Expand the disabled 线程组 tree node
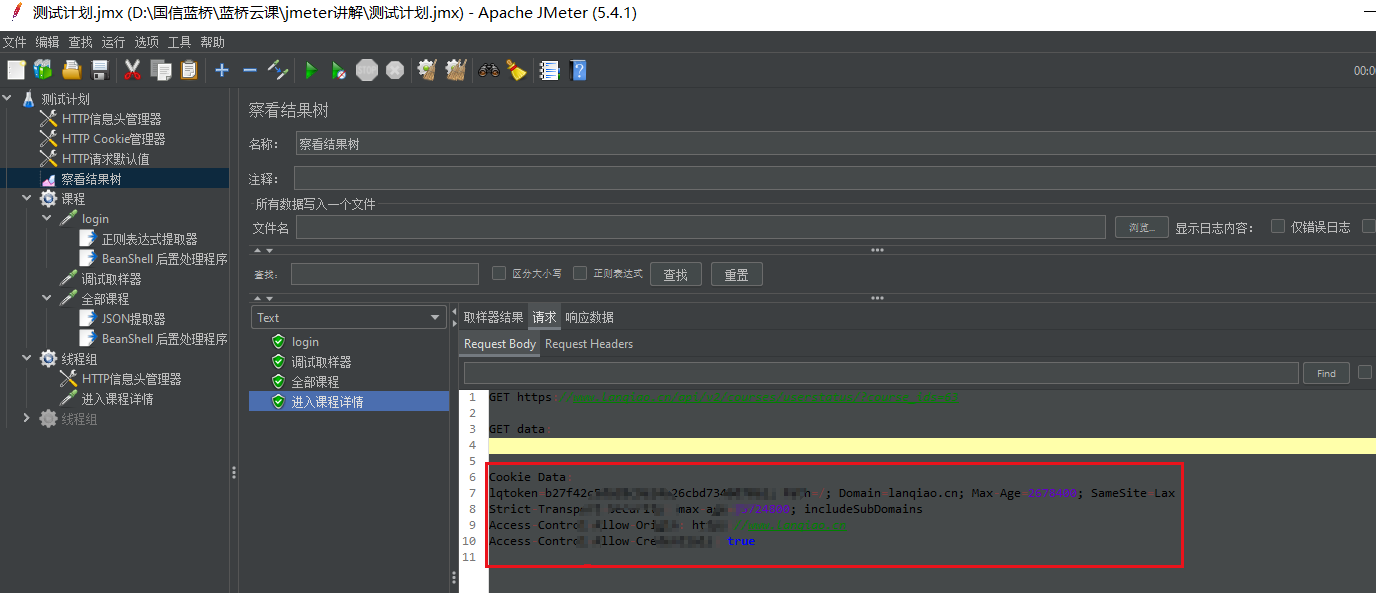The width and height of the screenshot is (1376, 593). 27,419
